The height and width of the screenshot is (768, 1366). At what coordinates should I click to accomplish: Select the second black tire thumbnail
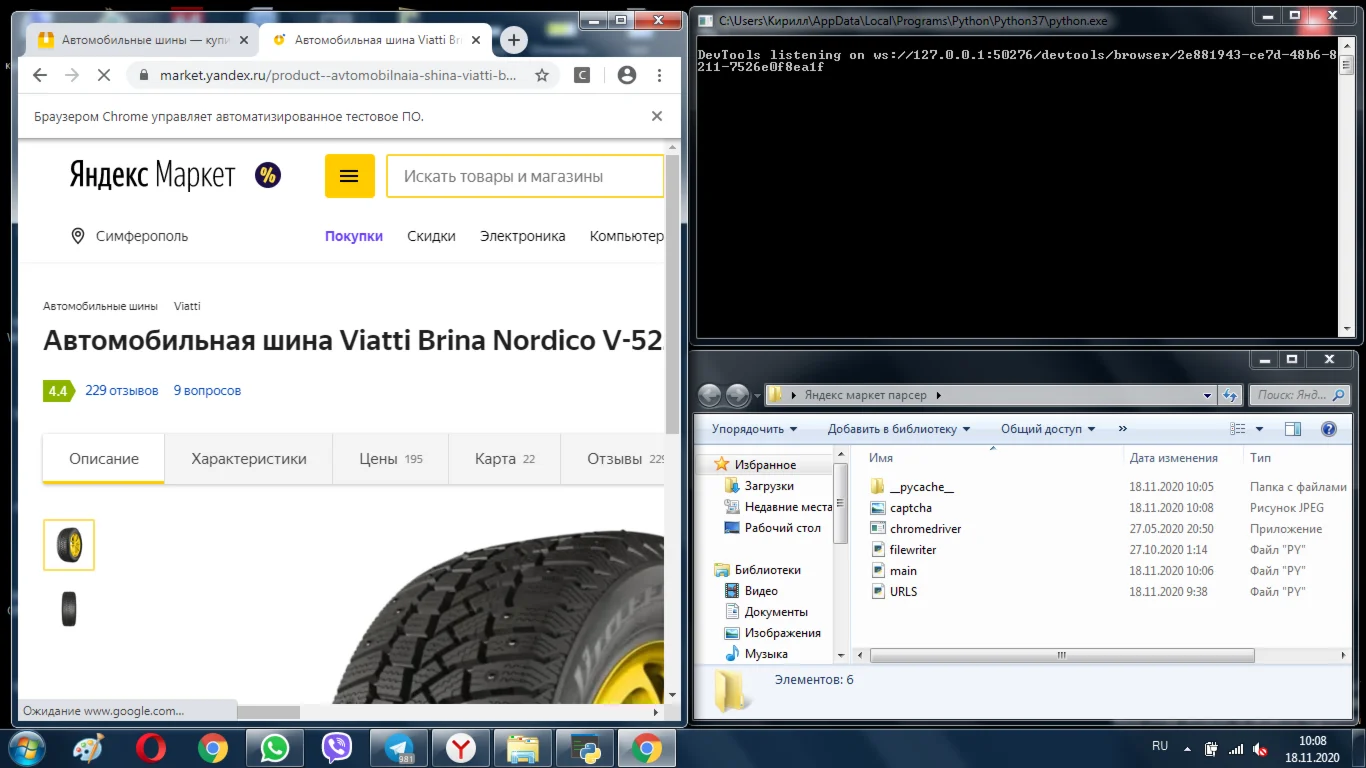pos(69,608)
